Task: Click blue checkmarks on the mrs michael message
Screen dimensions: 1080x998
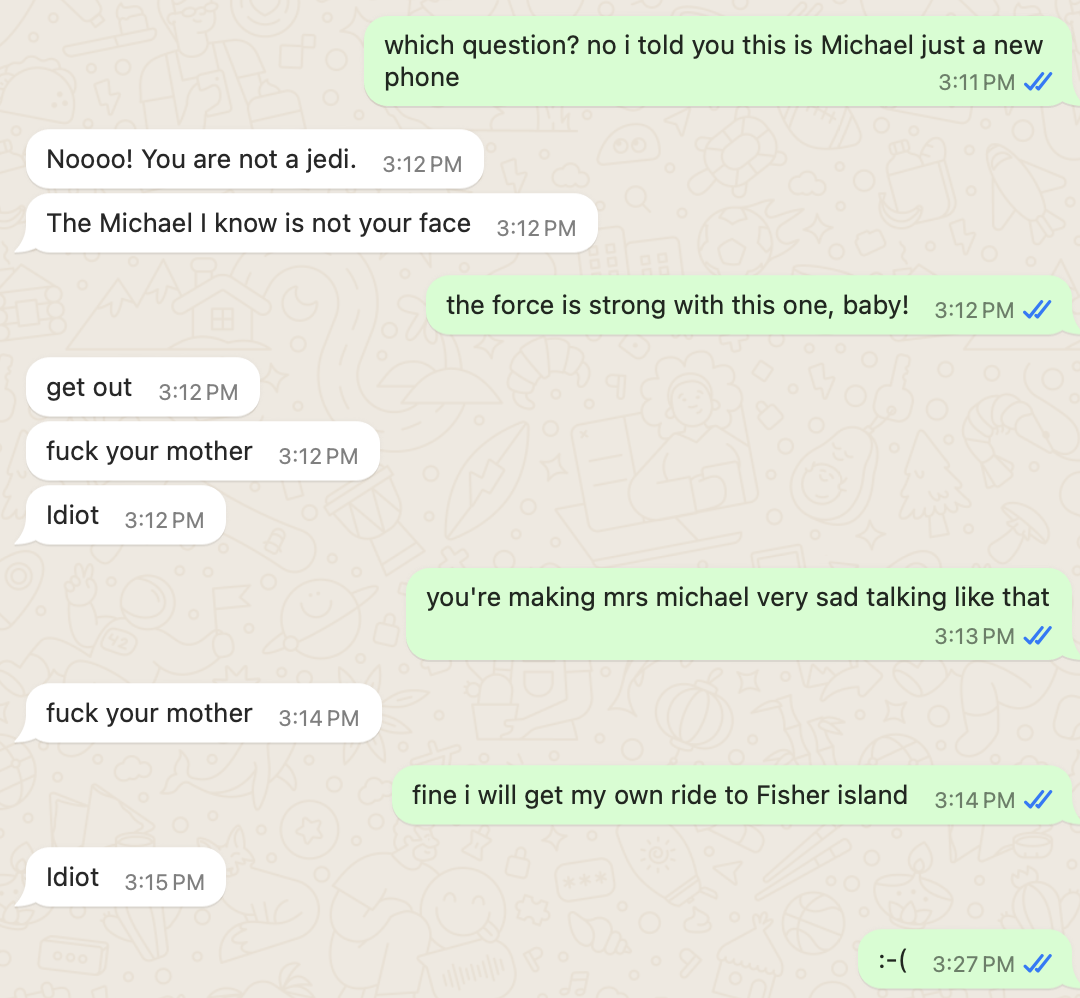Action: coord(1037,636)
